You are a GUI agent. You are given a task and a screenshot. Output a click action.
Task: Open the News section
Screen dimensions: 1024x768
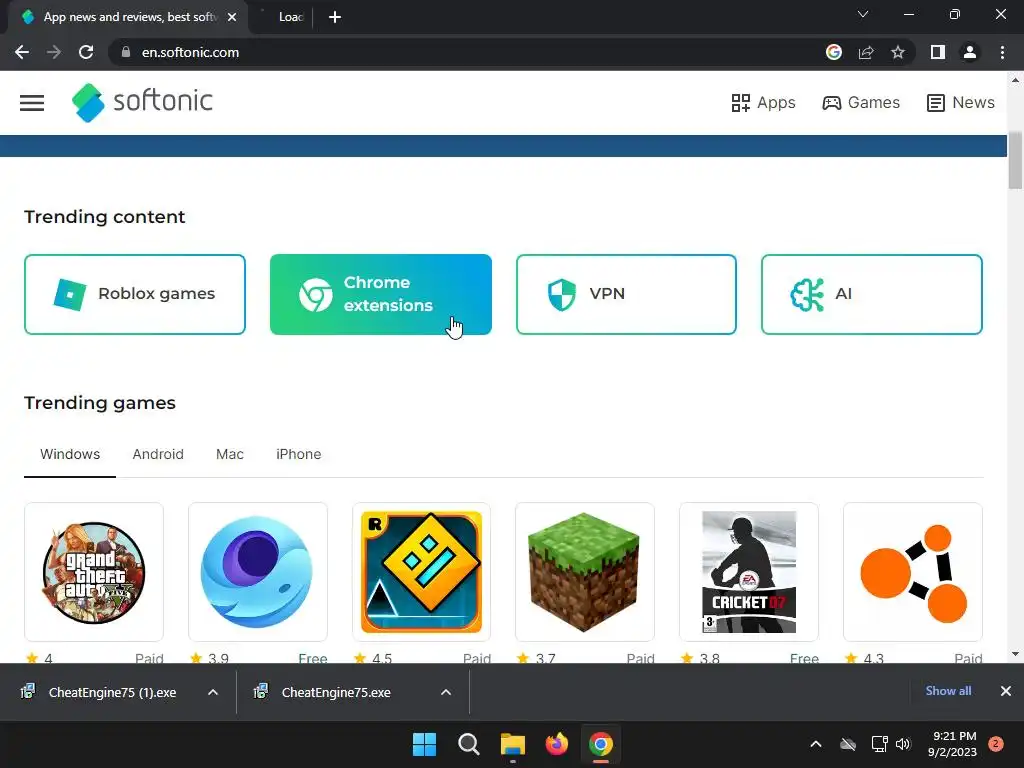click(961, 103)
